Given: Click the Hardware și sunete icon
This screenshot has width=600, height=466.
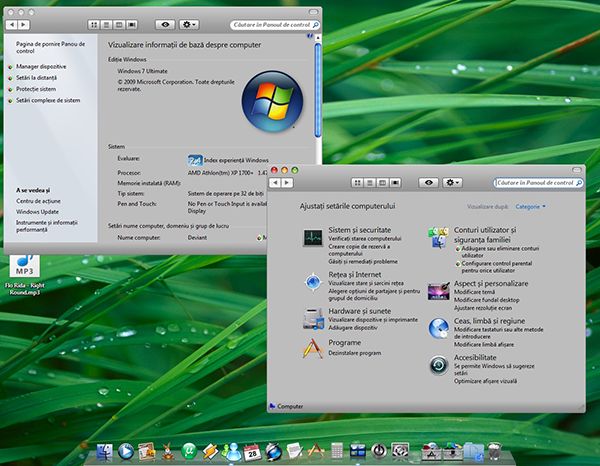Looking at the screenshot, I should click(313, 318).
